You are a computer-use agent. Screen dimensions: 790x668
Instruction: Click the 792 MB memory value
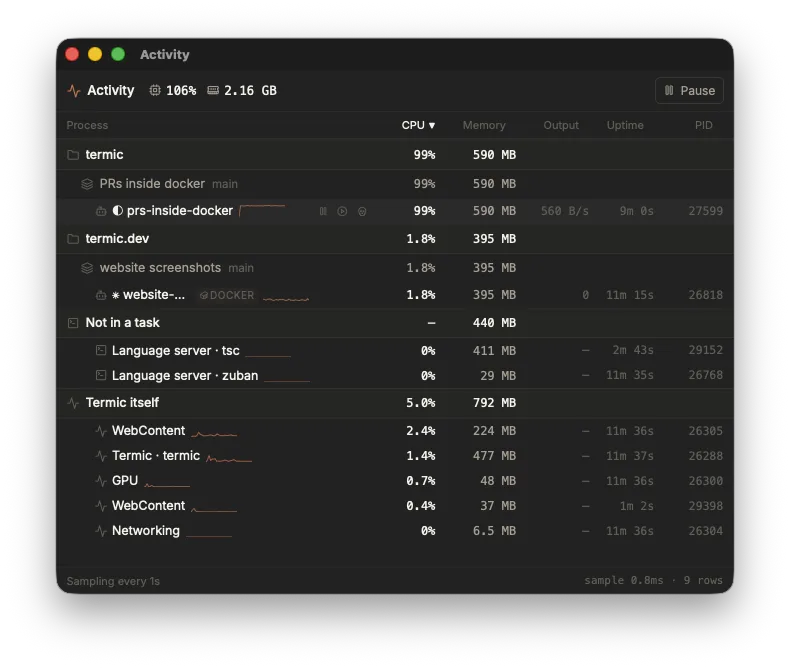494,403
